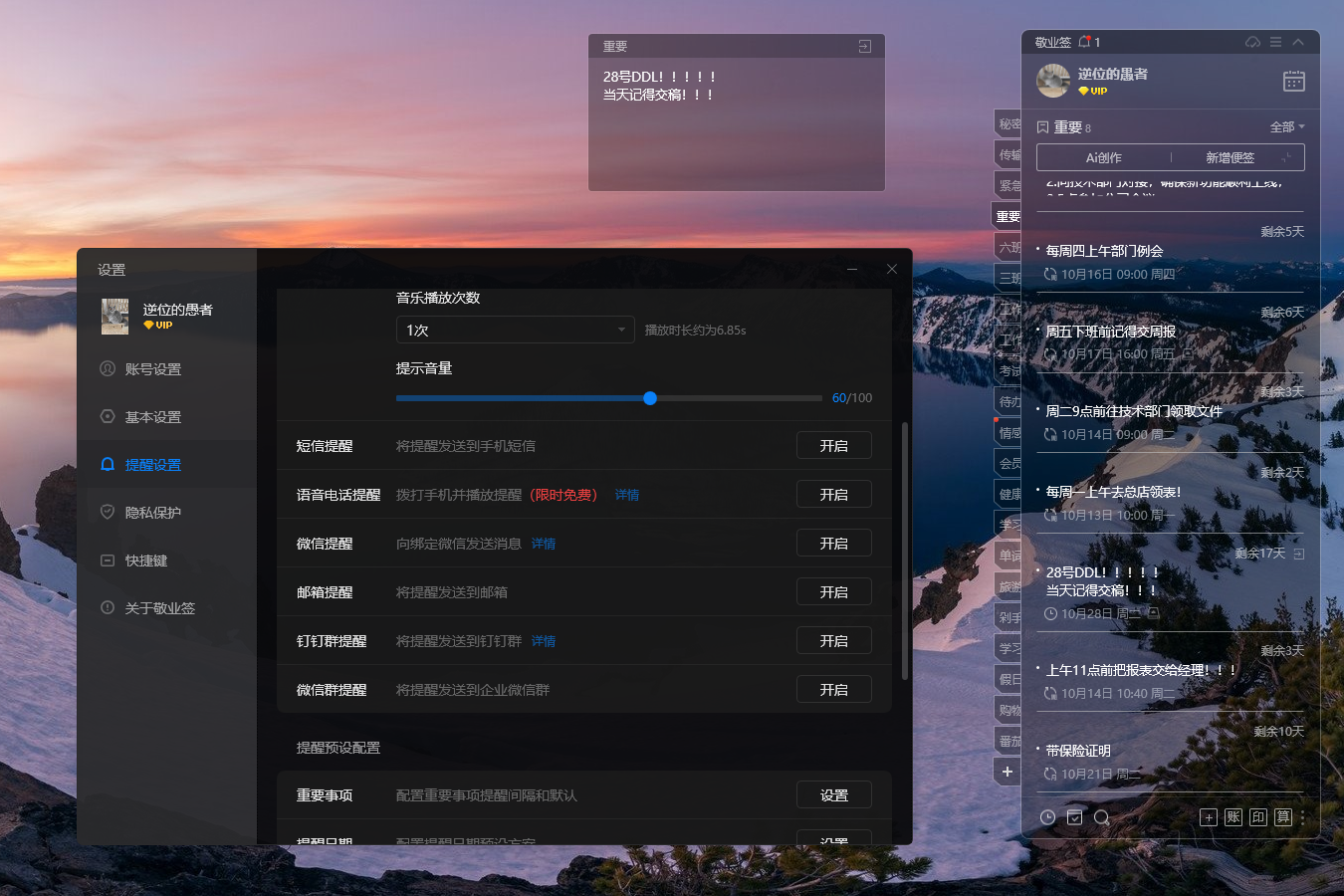The image size is (1344, 896).
Task: Open the notification bell in 敬业签 header
Action: [1084, 42]
